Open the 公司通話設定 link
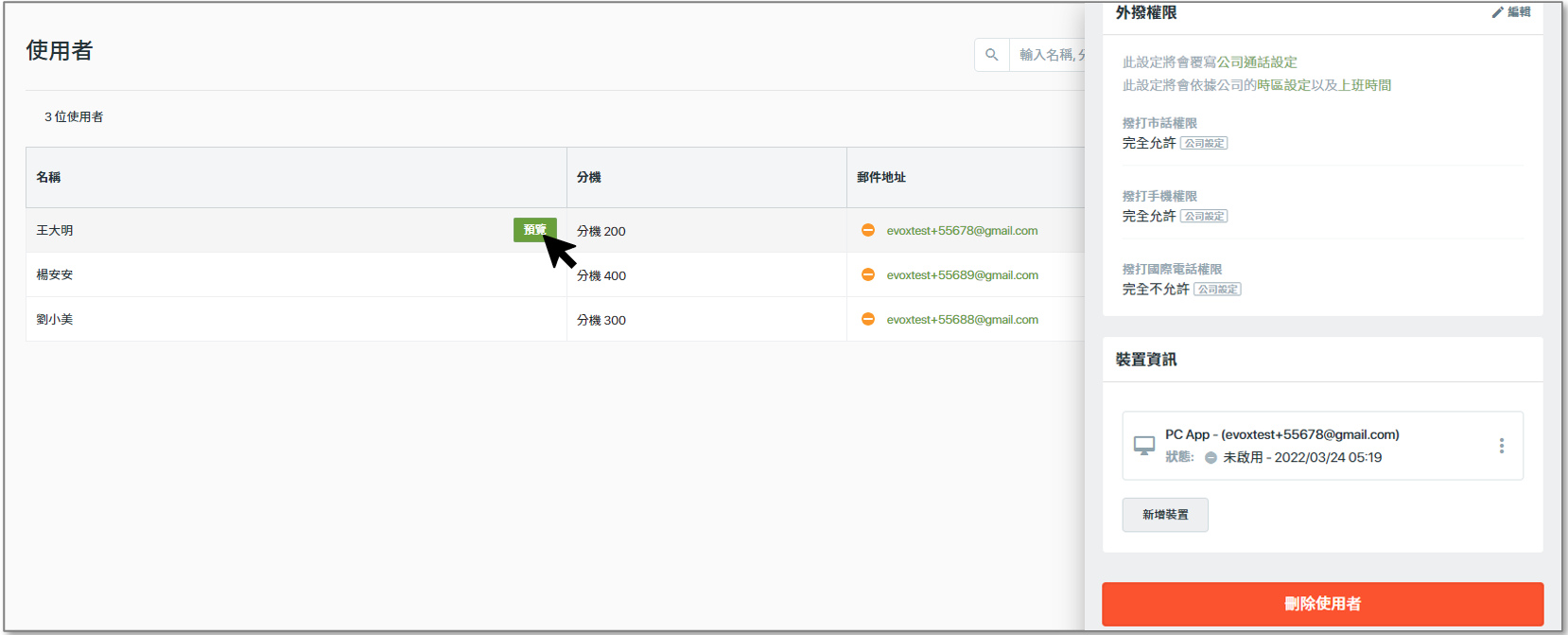1568x635 pixels. click(x=1257, y=62)
